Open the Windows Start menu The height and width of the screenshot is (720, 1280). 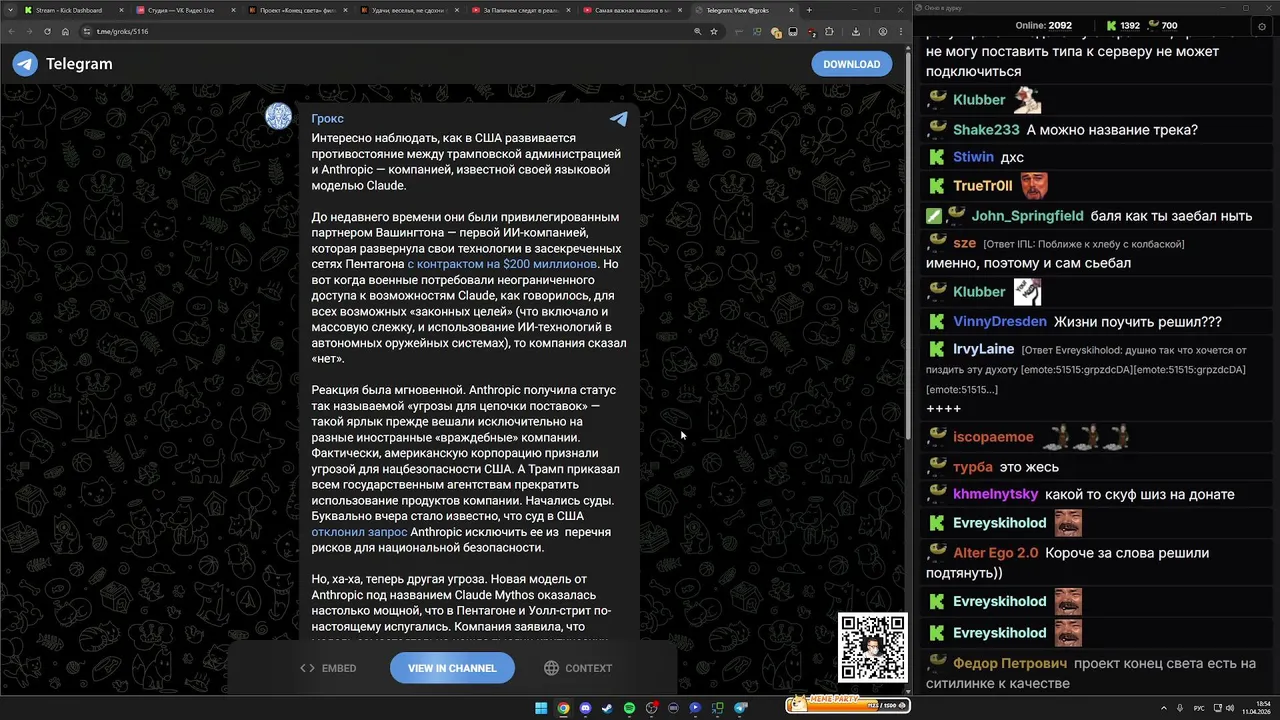(541, 708)
